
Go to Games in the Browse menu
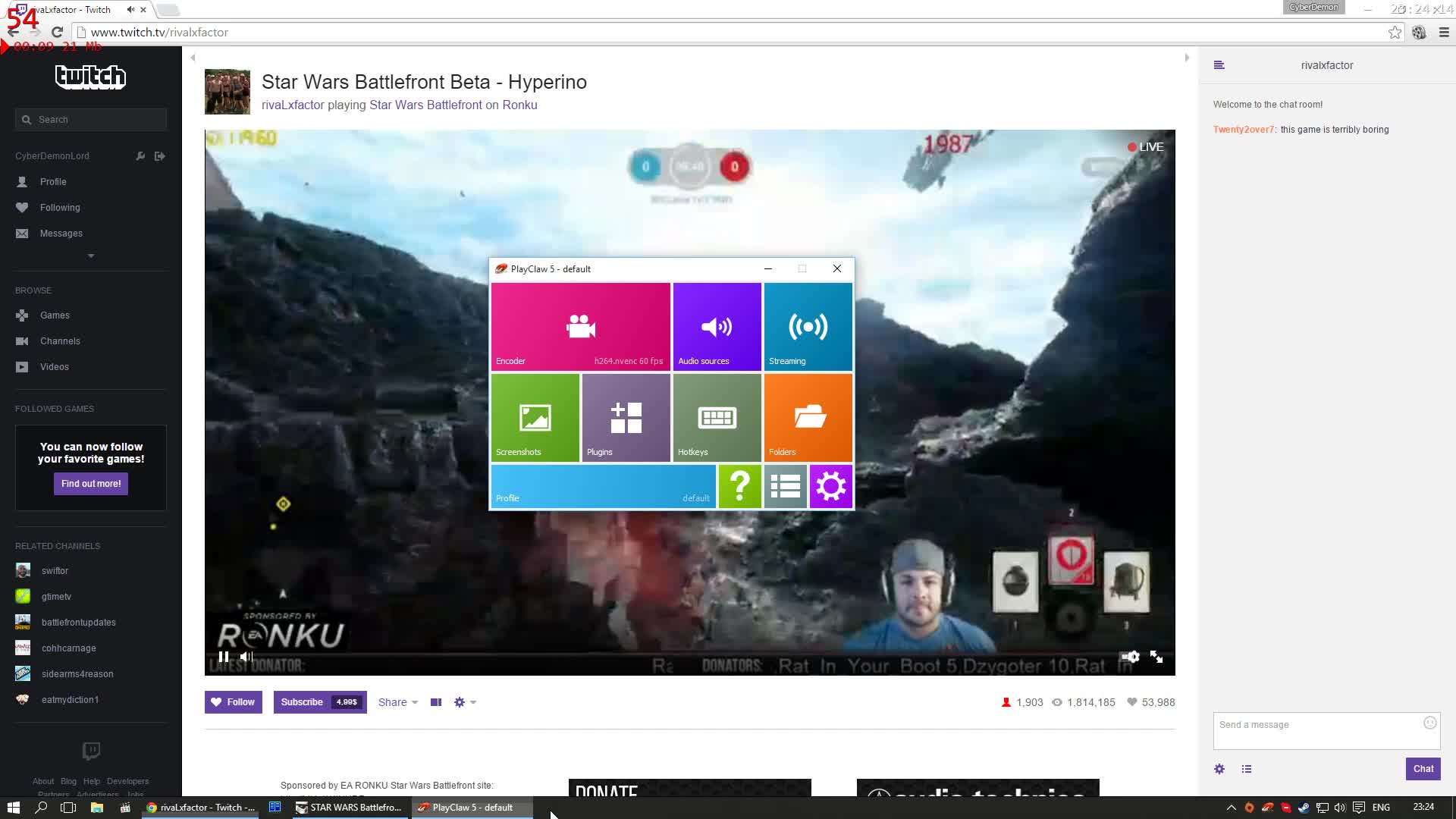click(x=55, y=315)
